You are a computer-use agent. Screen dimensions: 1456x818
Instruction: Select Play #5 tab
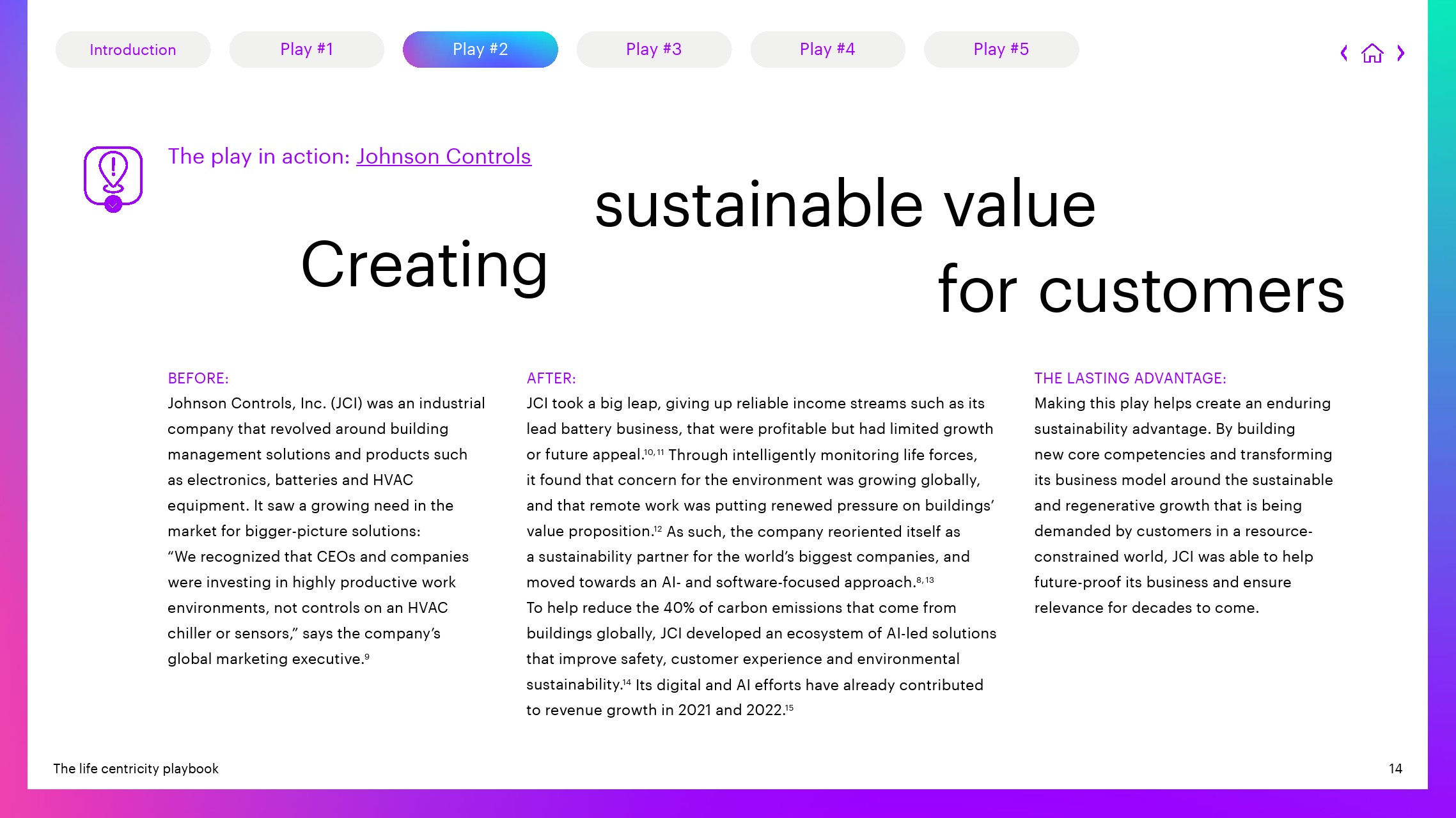[x=1001, y=49]
